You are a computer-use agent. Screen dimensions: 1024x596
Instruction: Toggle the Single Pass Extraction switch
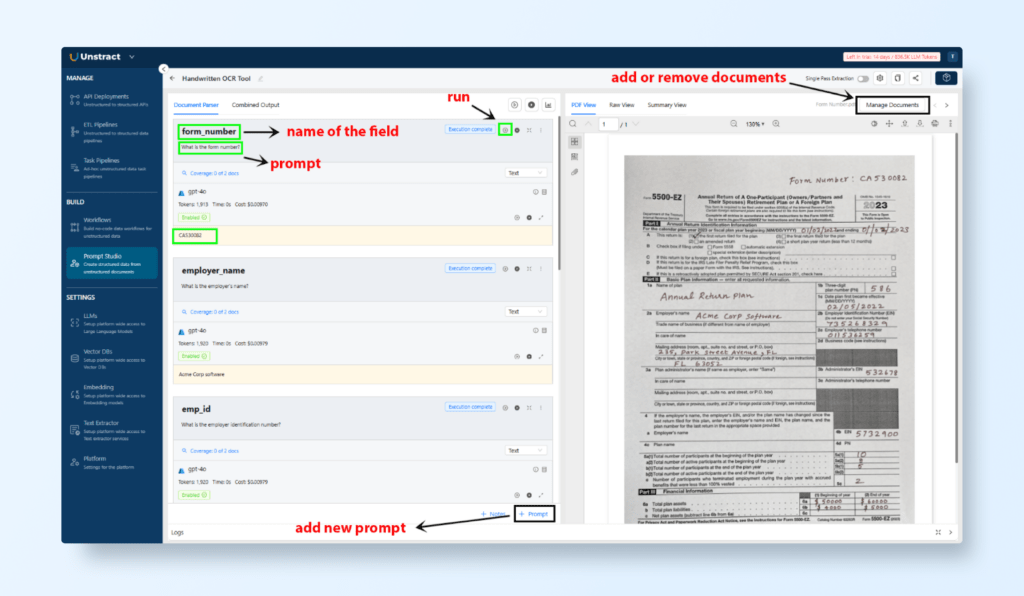click(x=863, y=78)
